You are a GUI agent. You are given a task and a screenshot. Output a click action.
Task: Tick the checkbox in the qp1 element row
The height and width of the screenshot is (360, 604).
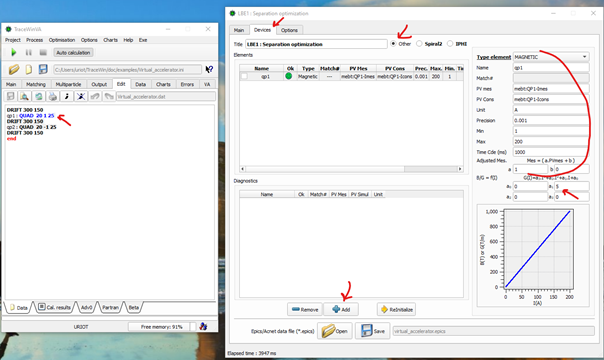pyautogui.click(x=244, y=76)
